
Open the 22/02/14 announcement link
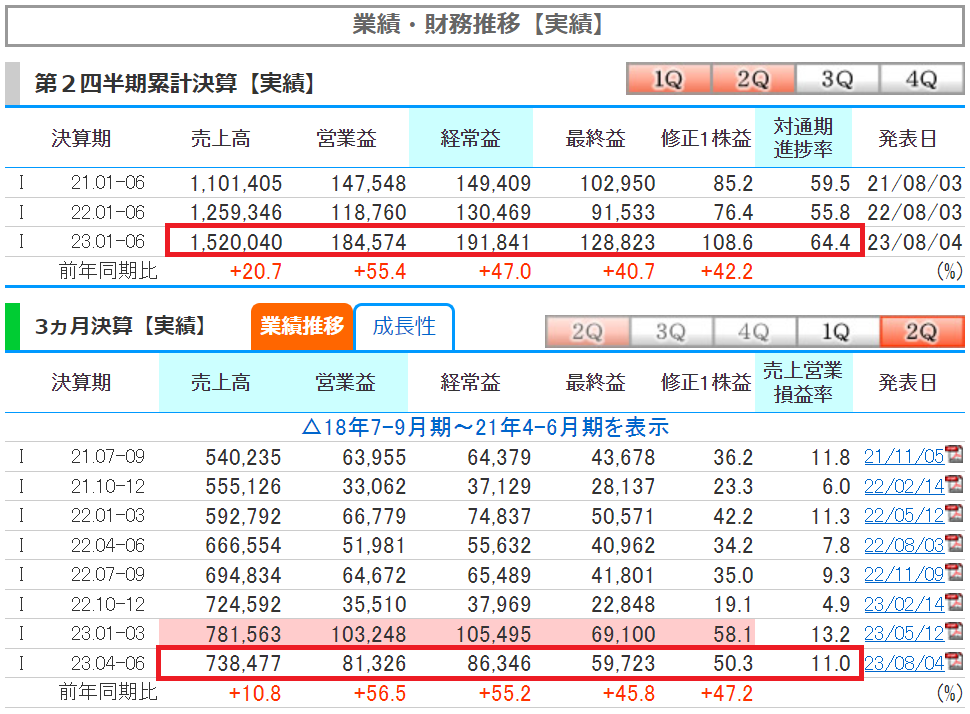click(x=904, y=486)
